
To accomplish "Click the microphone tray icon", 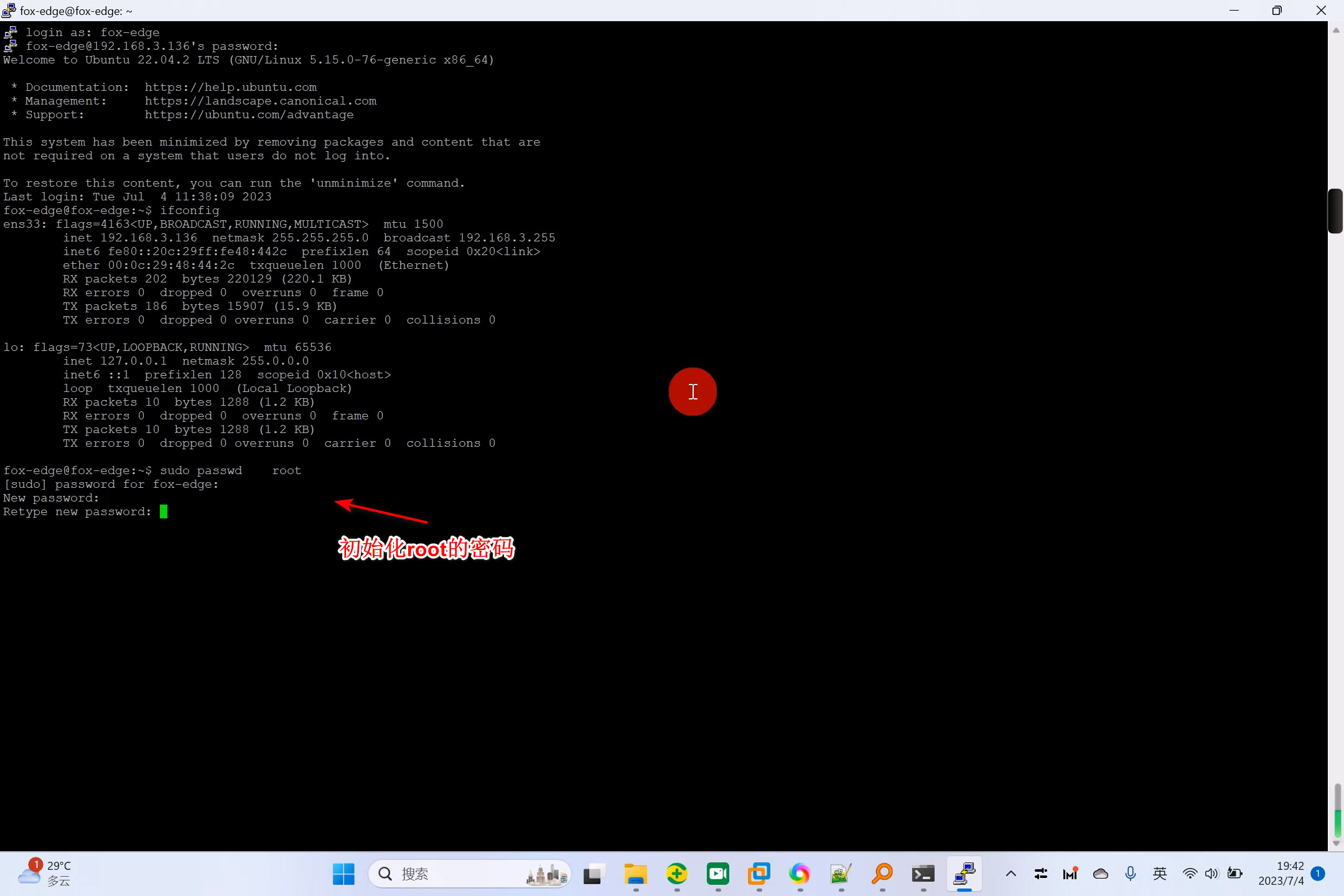I will pyautogui.click(x=1131, y=874).
